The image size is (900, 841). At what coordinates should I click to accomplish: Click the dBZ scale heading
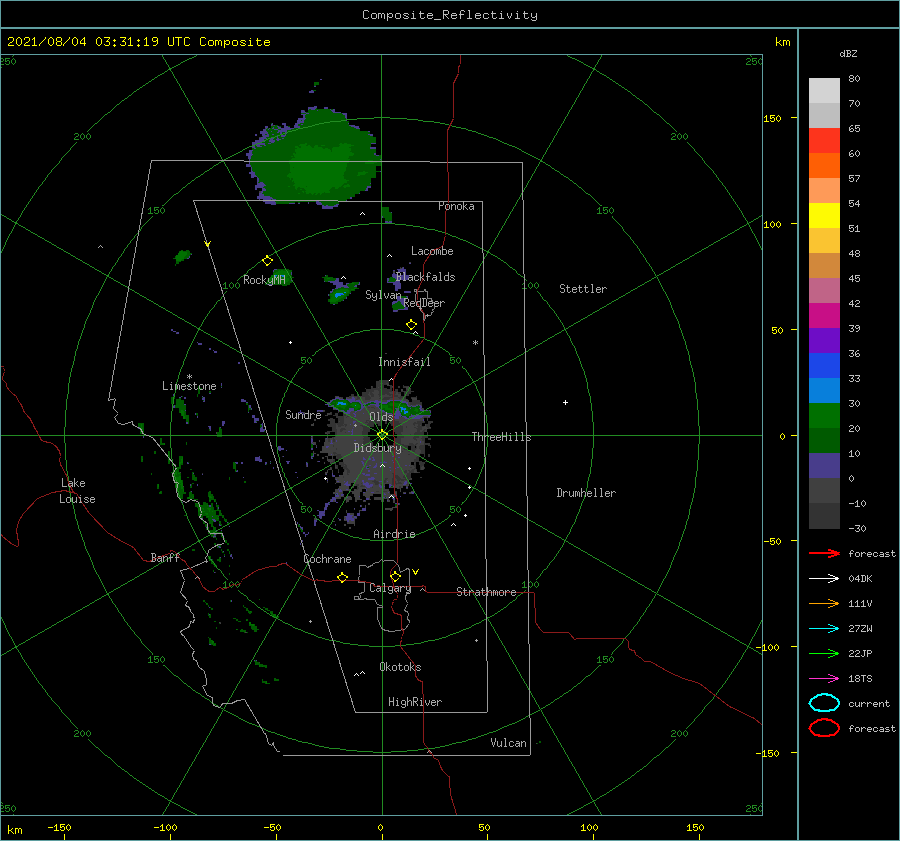click(848, 53)
